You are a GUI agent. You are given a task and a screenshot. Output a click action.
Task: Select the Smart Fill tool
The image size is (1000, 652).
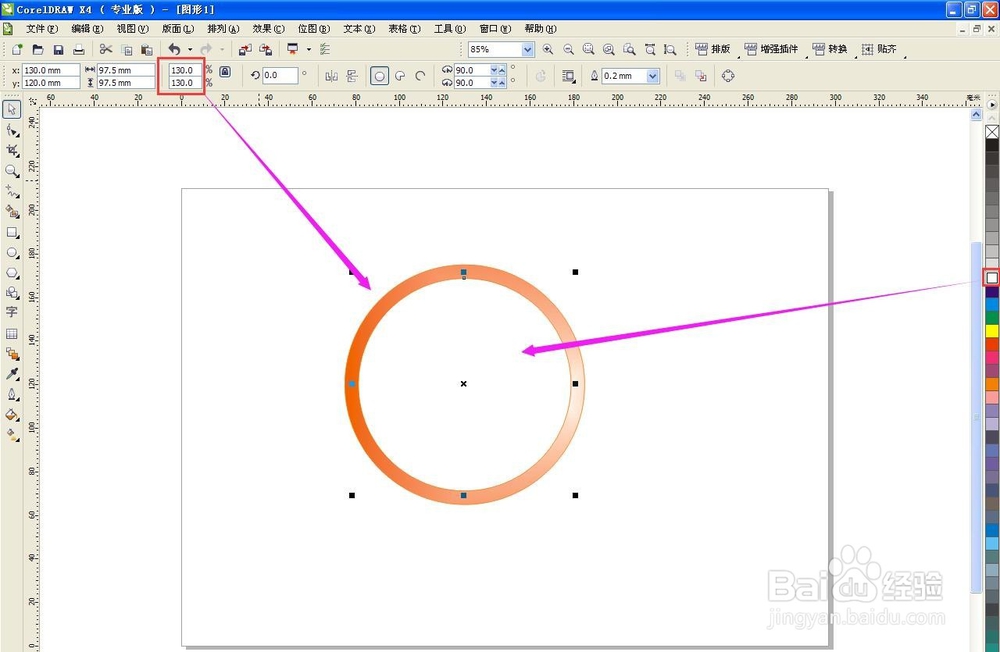tap(12, 212)
